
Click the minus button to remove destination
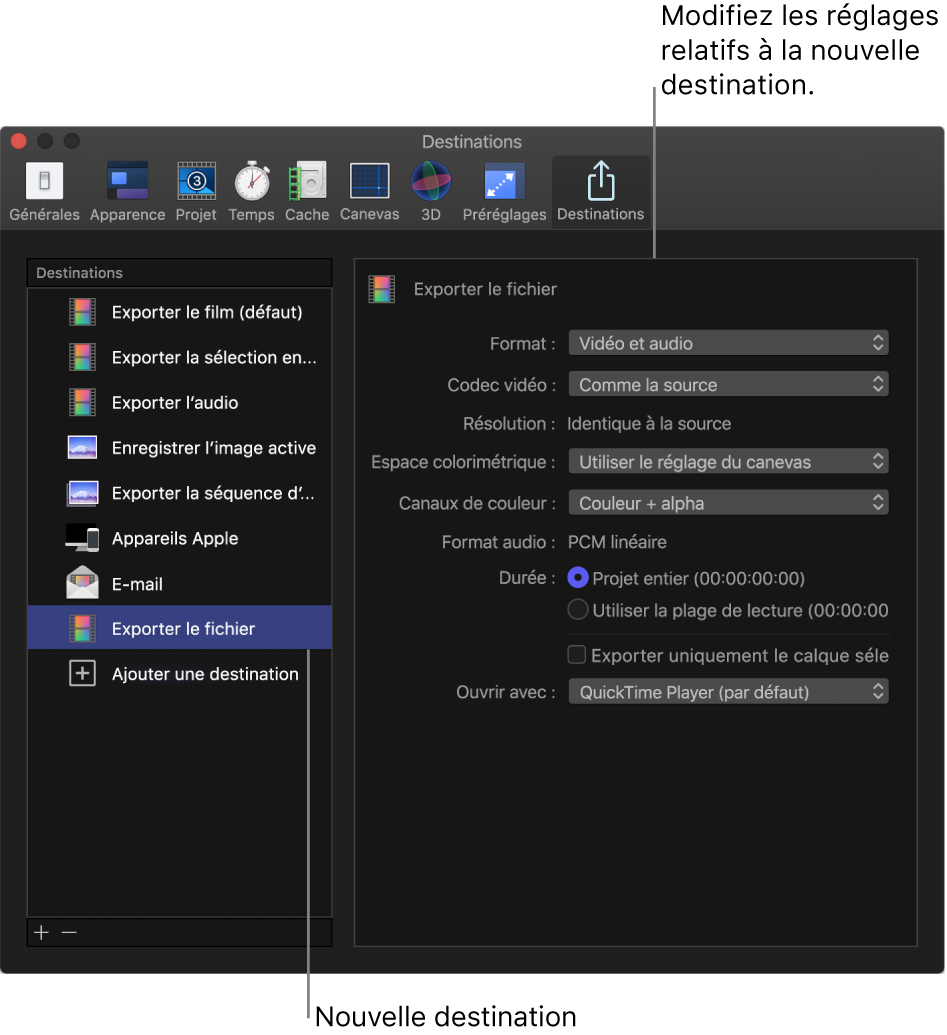pyautogui.click(x=69, y=932)
